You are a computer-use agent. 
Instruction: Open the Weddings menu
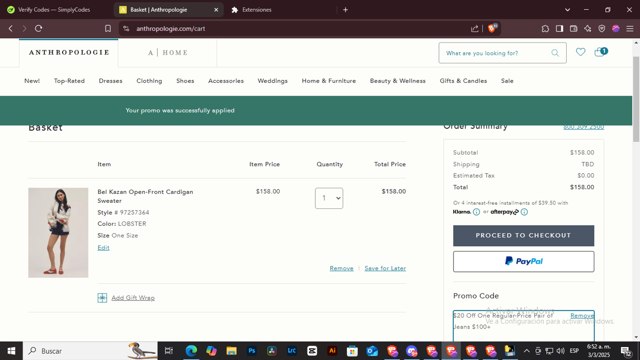tap(272, 81)
